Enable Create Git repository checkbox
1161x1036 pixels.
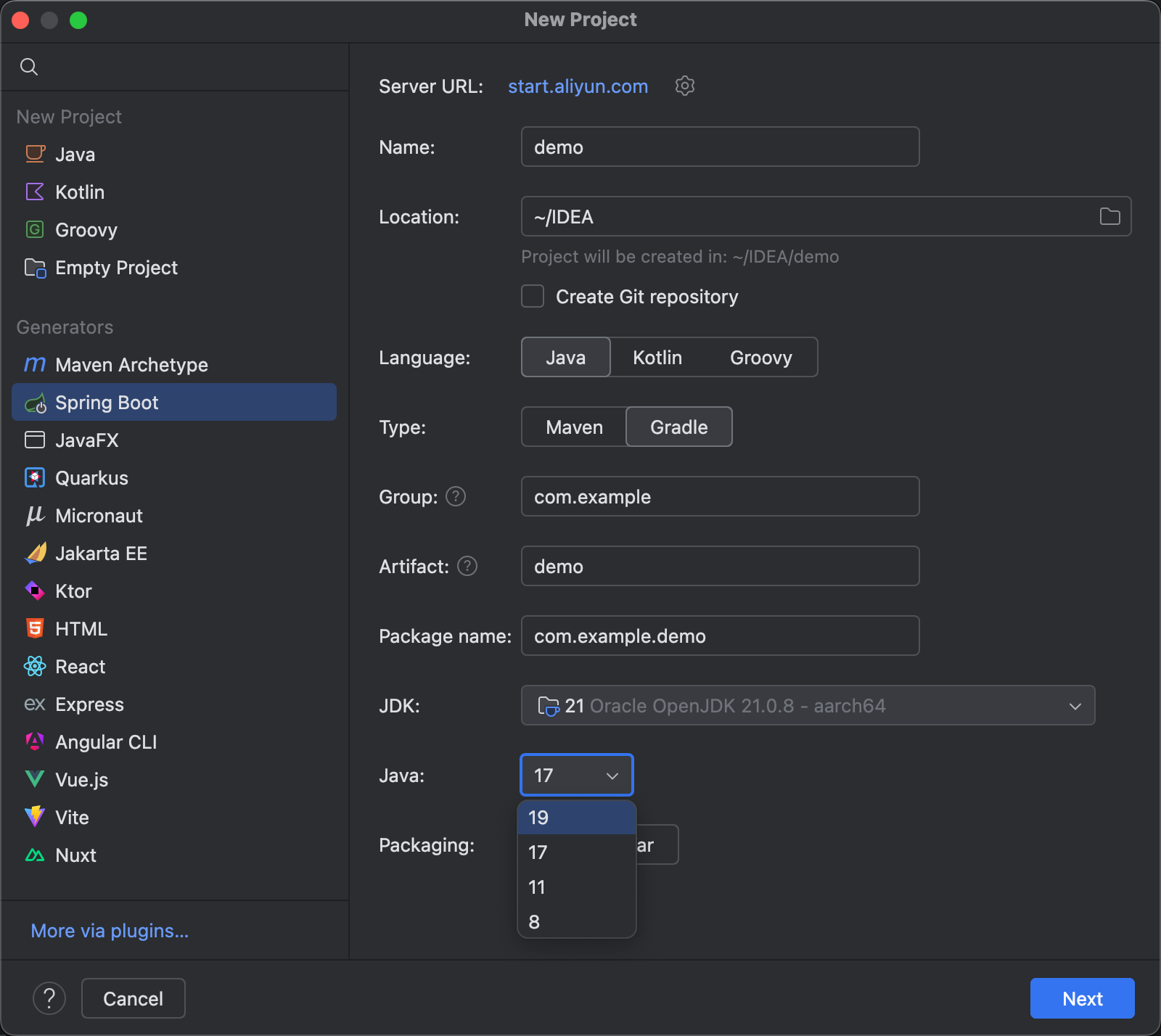click(533, 296)
